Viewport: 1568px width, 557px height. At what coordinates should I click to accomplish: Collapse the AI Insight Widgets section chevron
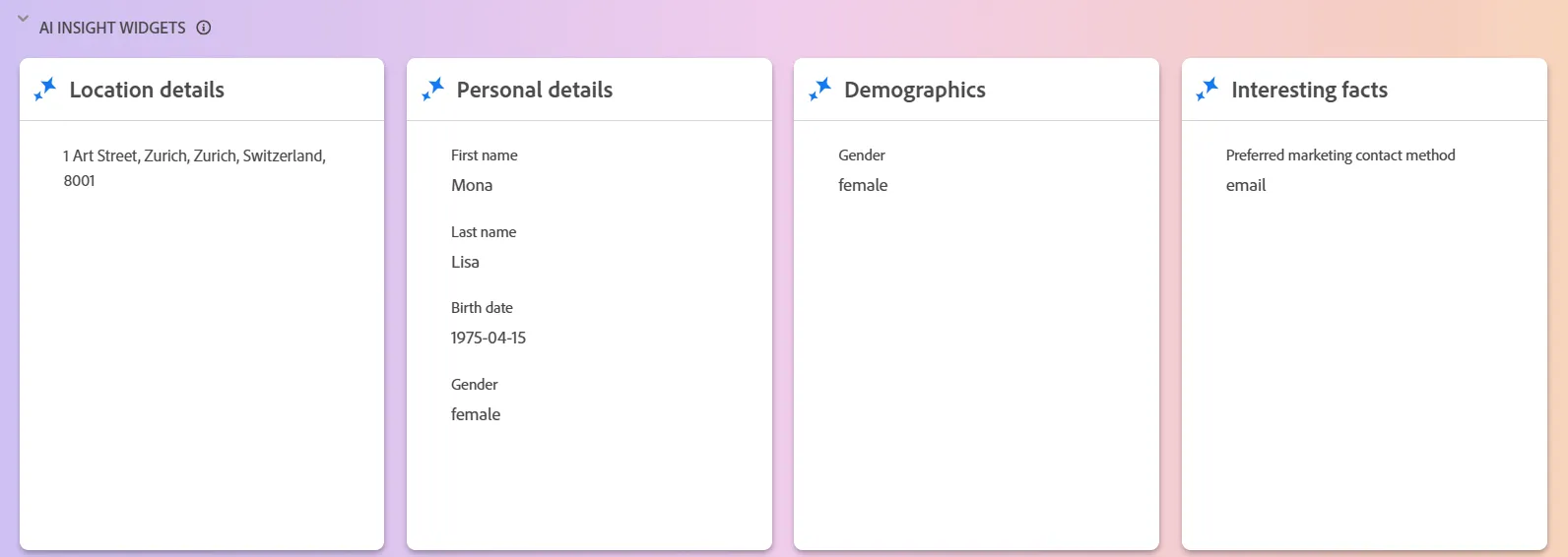[23, 19]
